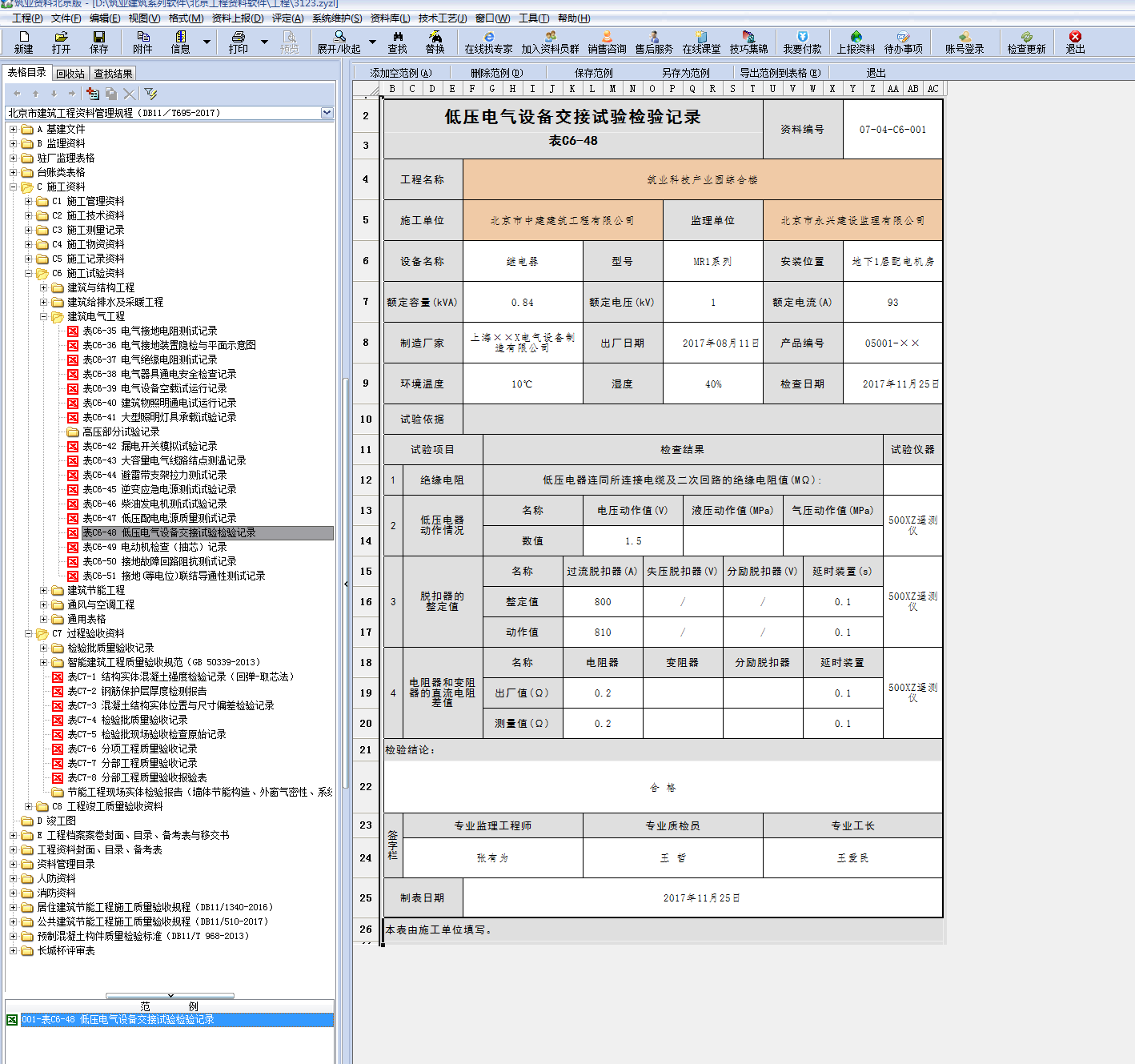Select 表C6-35 电气接地电阻测试记录
Screen dimensions: 1135x1064
(x=150, y=331)
